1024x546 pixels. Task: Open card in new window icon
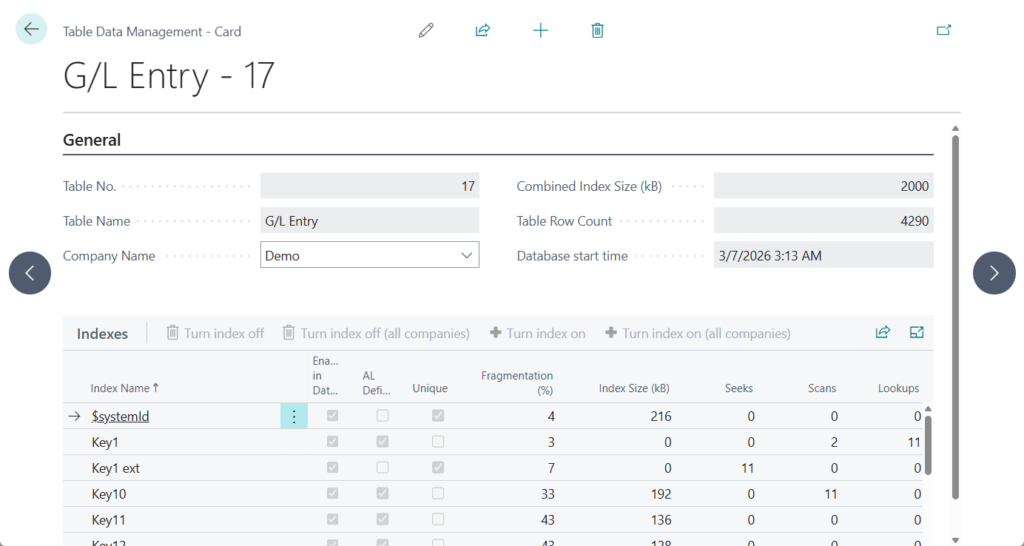tap(943, 30)
